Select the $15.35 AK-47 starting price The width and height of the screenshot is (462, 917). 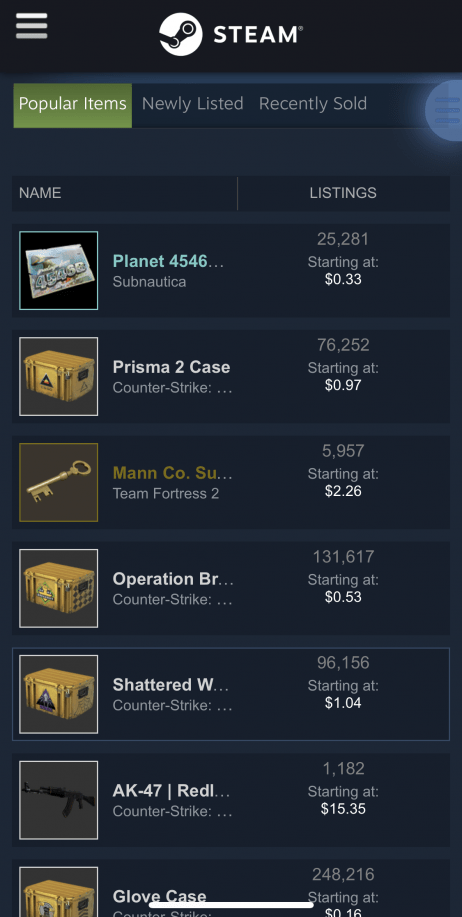click(x=343, y=809)
